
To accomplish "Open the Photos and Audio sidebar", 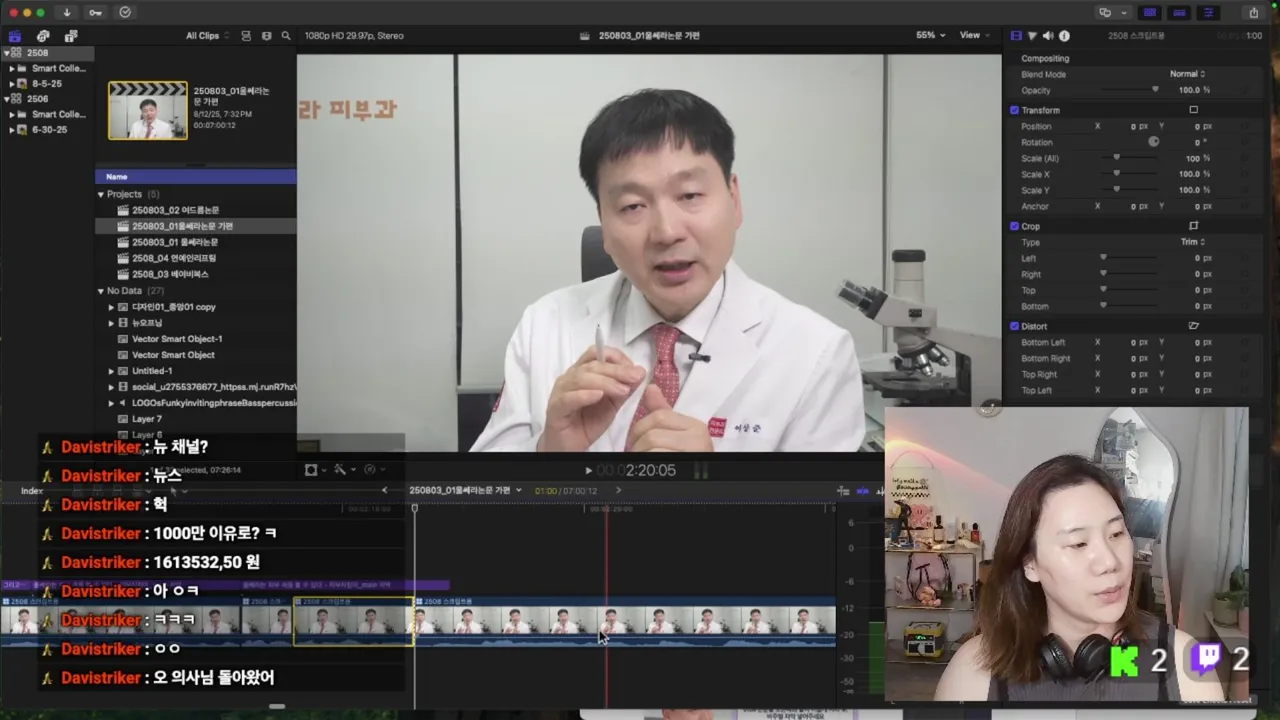I will click(x=43, y=36).
